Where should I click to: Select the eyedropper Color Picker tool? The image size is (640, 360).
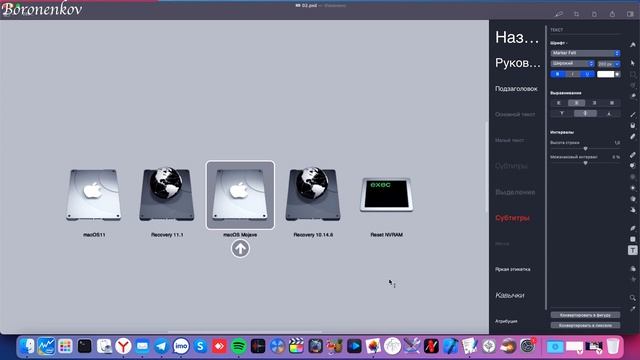tap(633, 309)
